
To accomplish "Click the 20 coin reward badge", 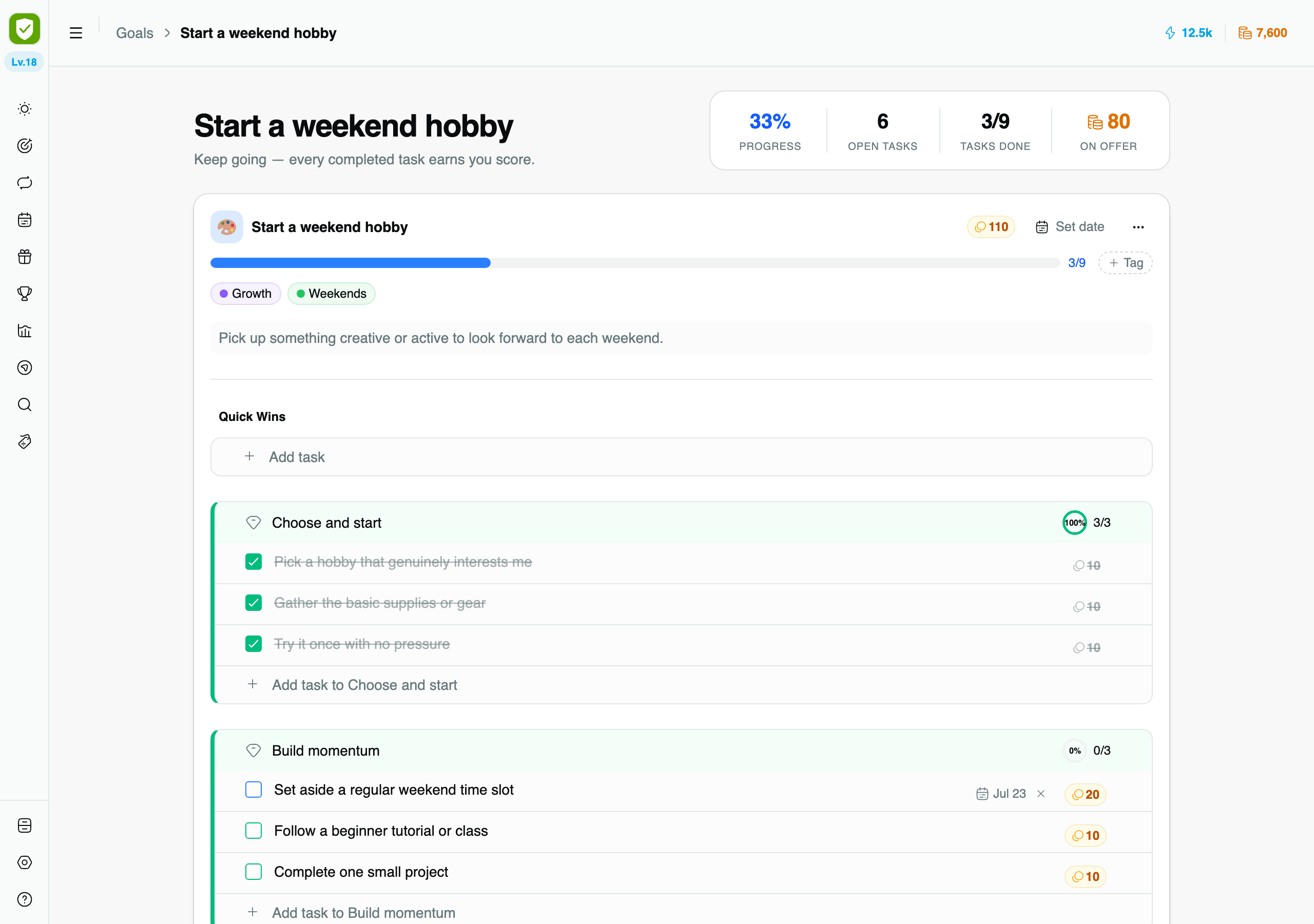I will 1085,795.
